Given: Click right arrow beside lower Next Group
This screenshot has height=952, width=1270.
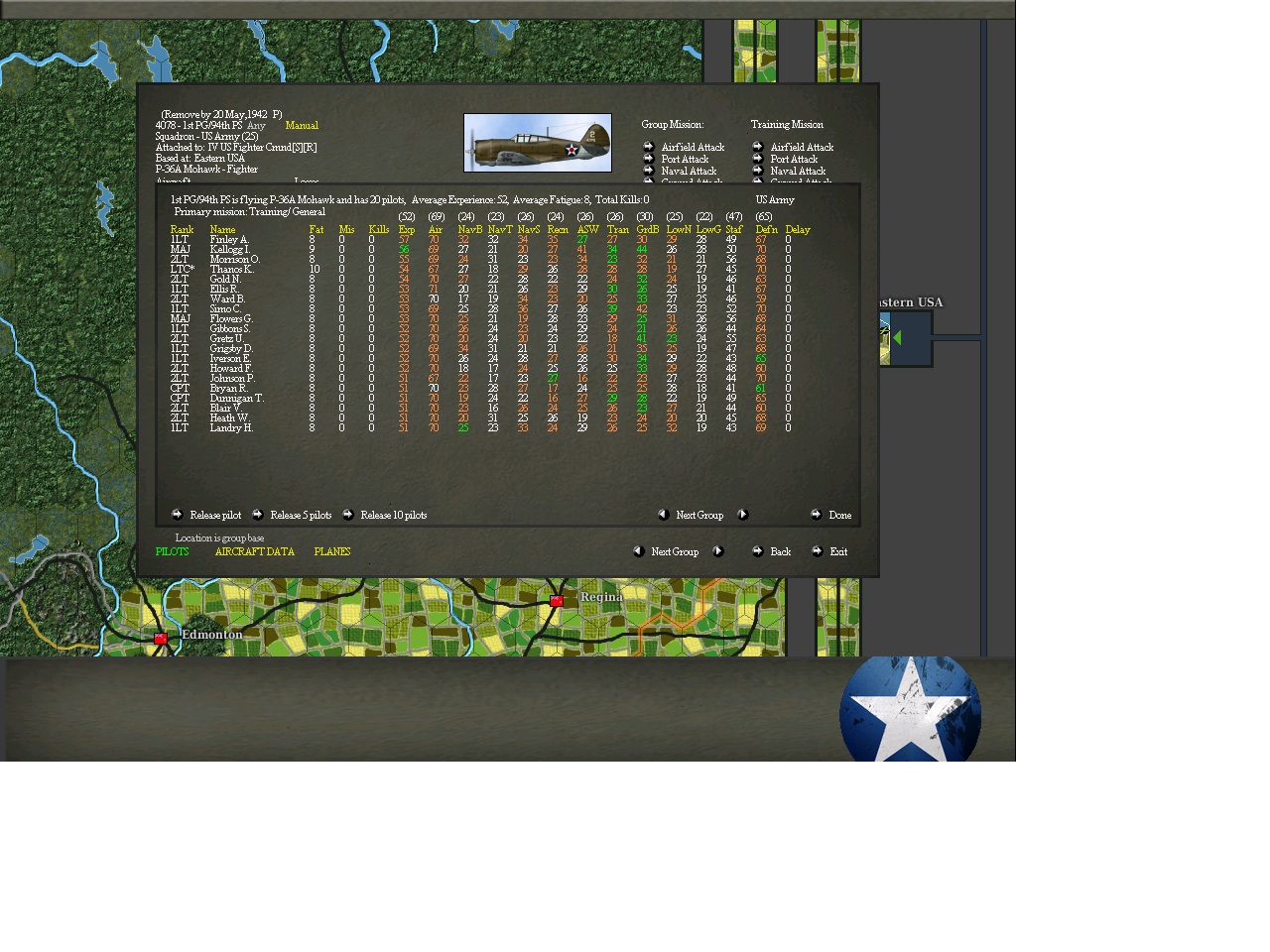Looking at the screenshot, I should pos(717,551).
